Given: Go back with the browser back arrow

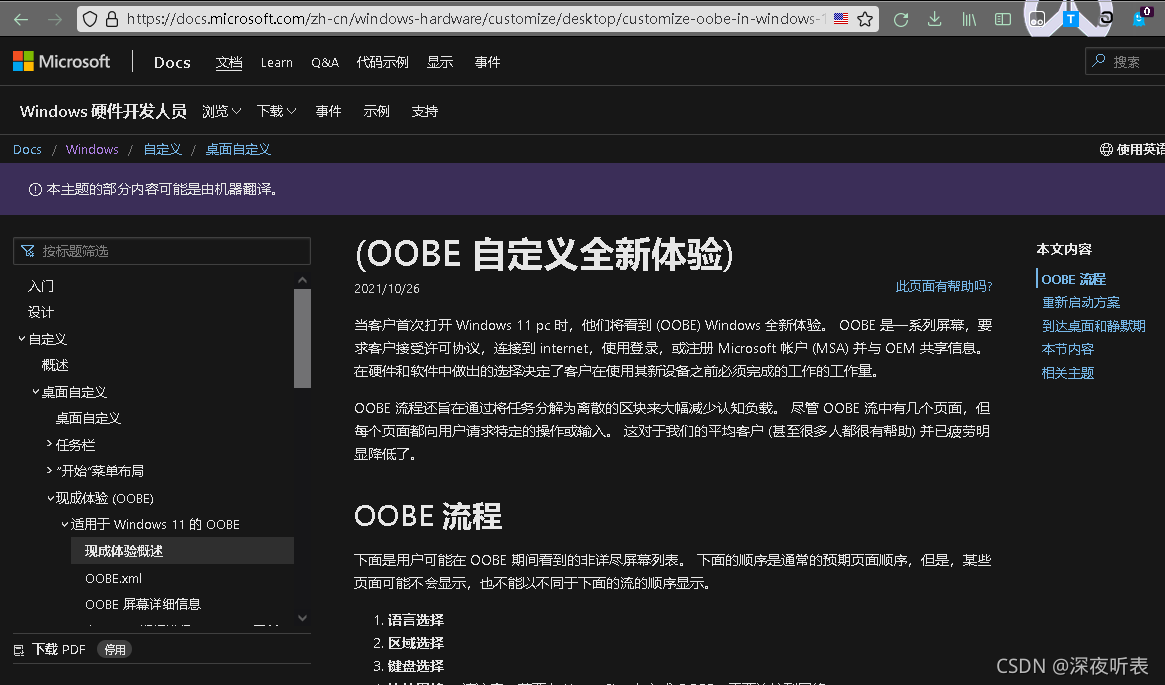Looking at the screenshot, I should 21,19.
